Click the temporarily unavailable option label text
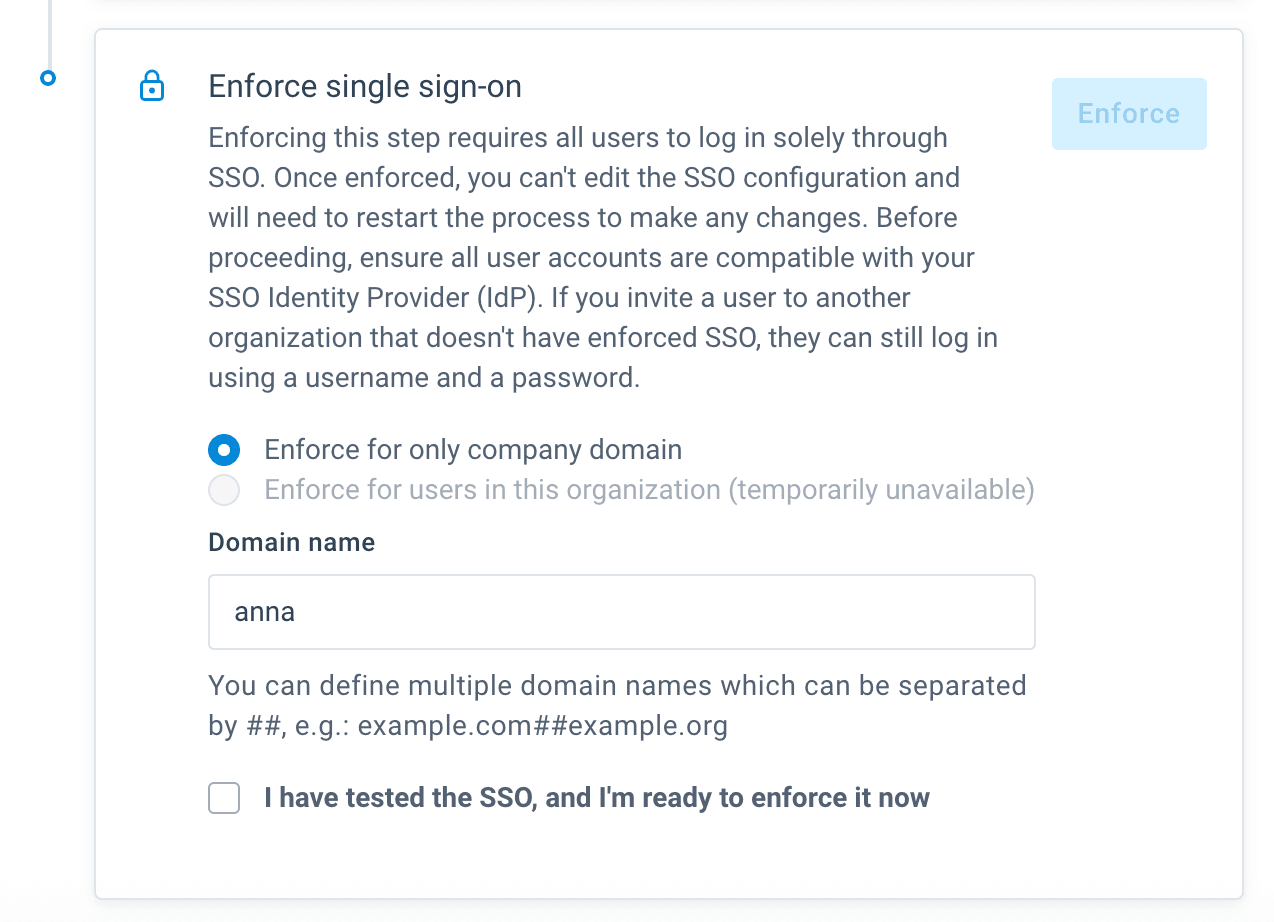 tap(648, 490)
